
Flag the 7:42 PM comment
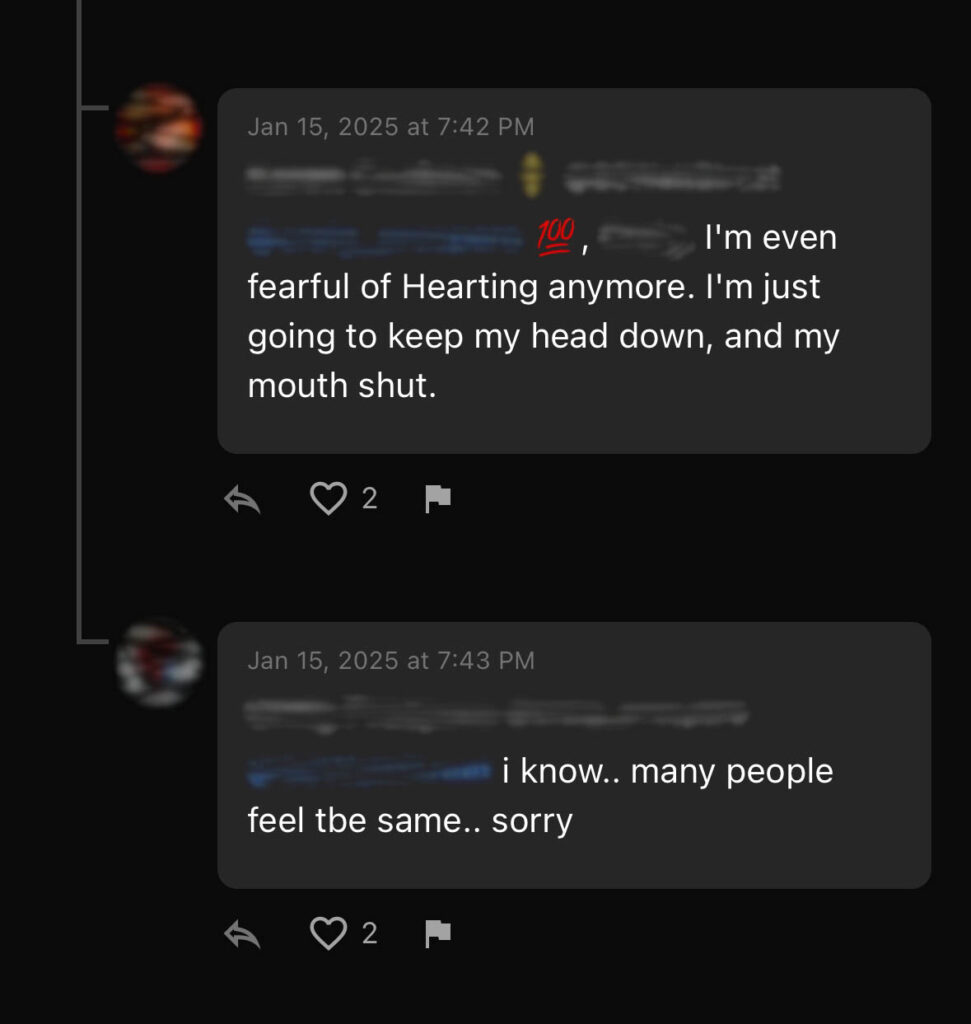(x=438, y=499)
